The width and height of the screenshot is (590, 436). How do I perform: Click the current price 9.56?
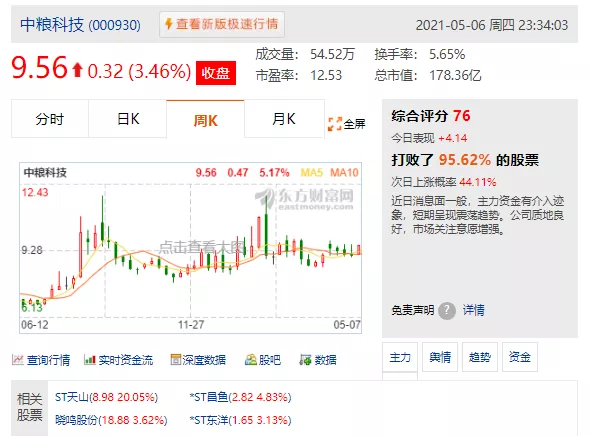click(39, 68)
